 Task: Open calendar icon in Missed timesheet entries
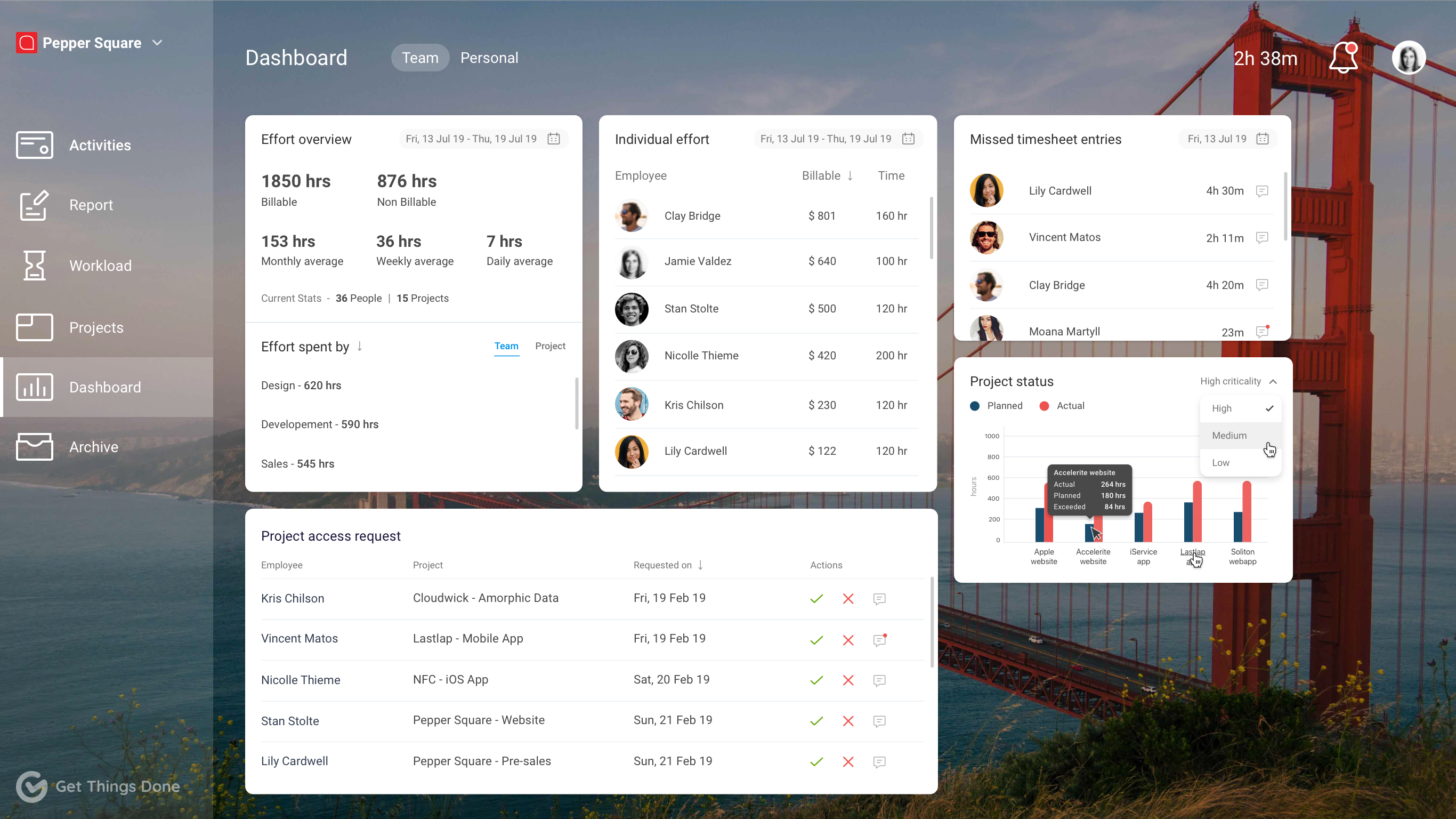click(x=1262, y=139)
